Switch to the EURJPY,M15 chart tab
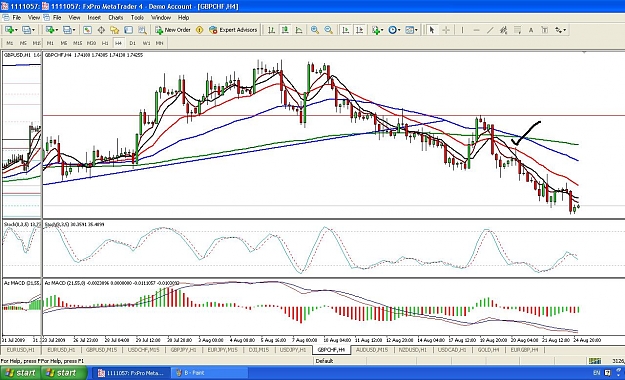 (222, 350)
